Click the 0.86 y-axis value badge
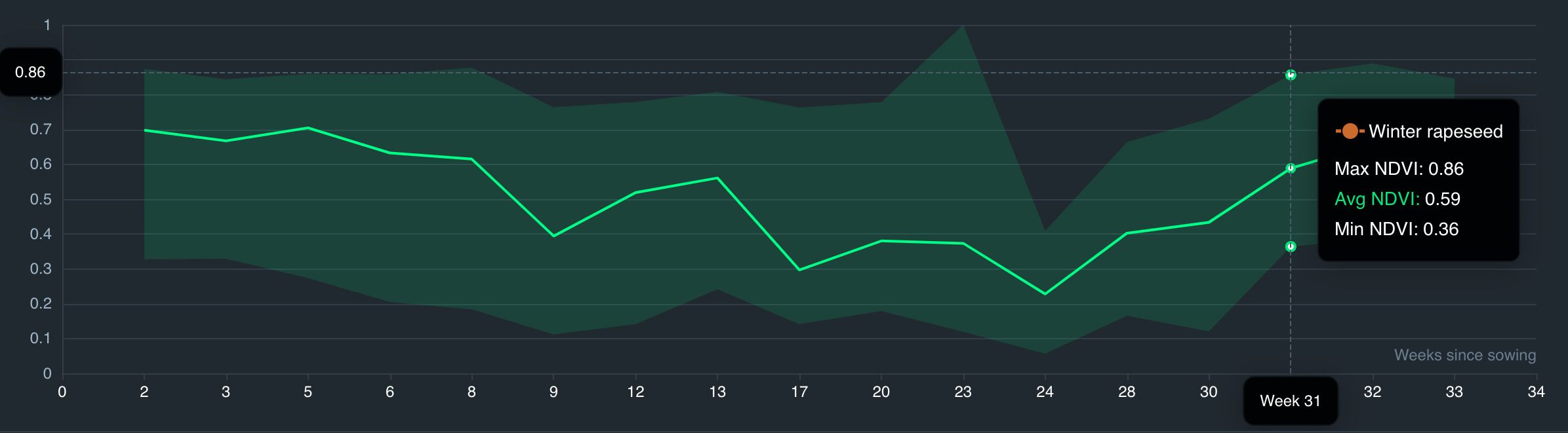1568x433 pixels. click(31, 72)
